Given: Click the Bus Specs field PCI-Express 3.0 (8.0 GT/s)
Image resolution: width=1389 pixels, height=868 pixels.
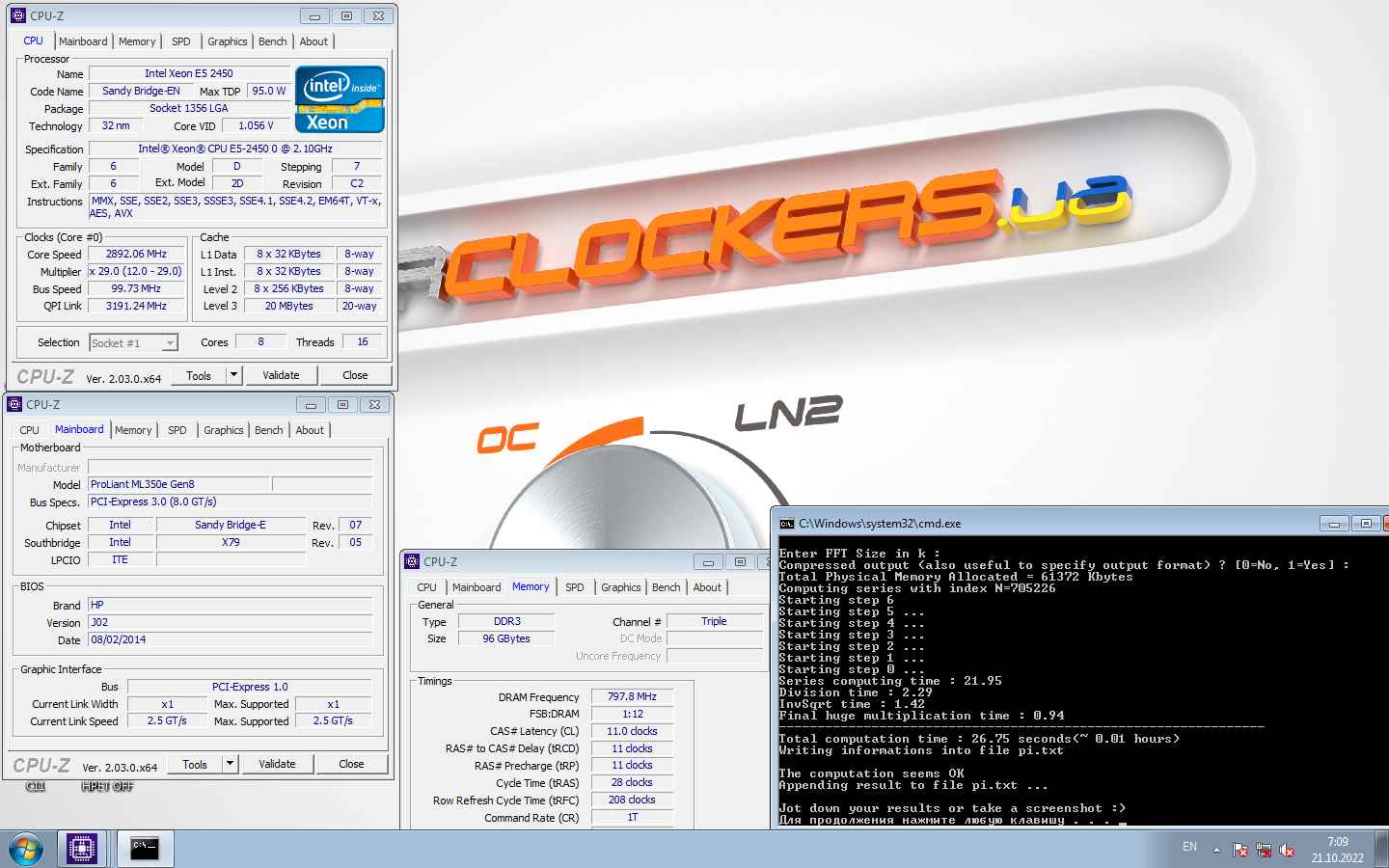Looking at the screenshot, I should coord(230,502).
